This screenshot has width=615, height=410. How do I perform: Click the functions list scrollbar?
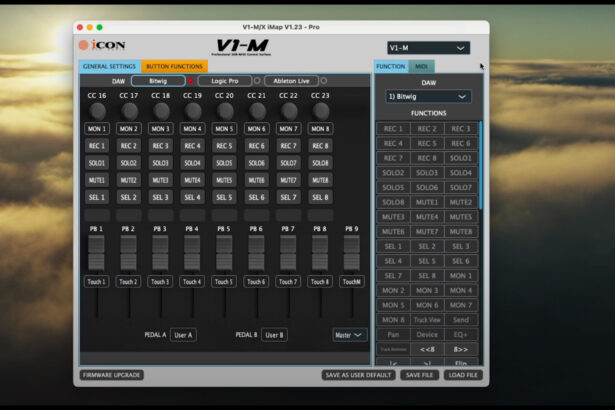click(480, 167)
